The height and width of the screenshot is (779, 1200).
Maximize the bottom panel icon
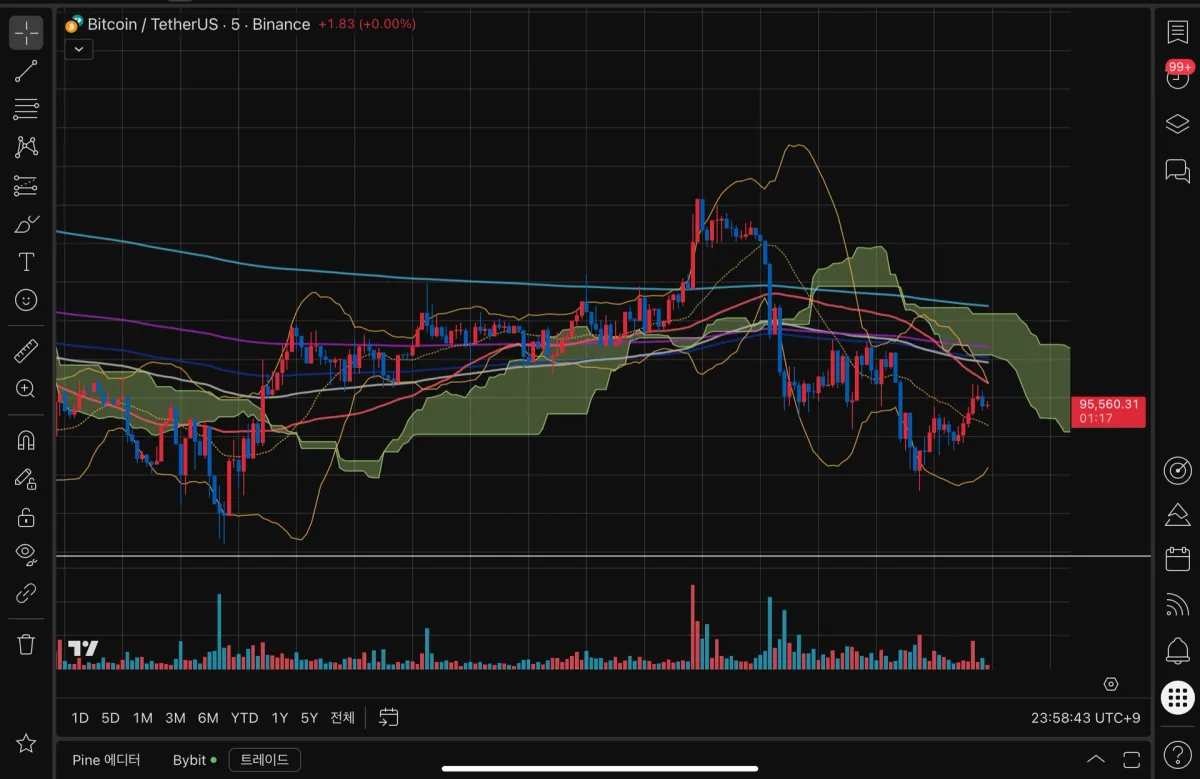1132,759
